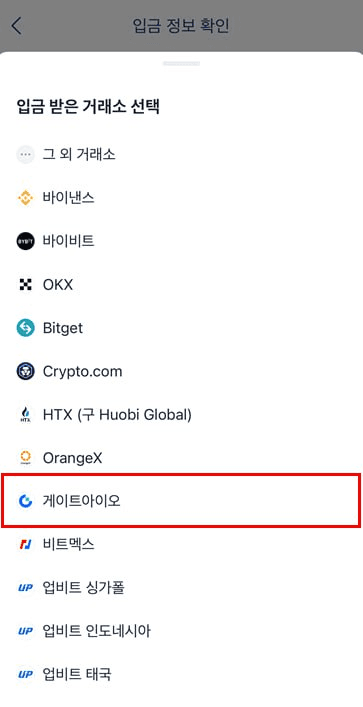
Task: Click the Crypto.com lion logo icon
Action: [x=25, y=372]
